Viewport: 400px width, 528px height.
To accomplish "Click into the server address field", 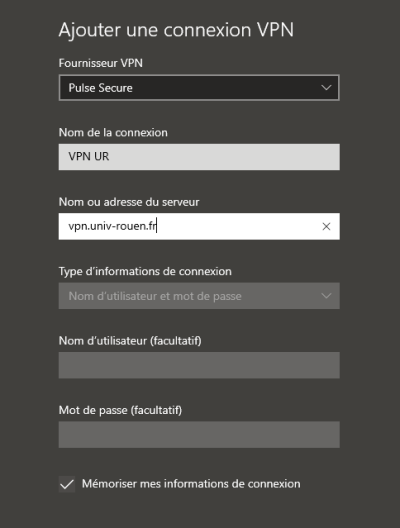I will pyautogui.click(x=199, y=226).
